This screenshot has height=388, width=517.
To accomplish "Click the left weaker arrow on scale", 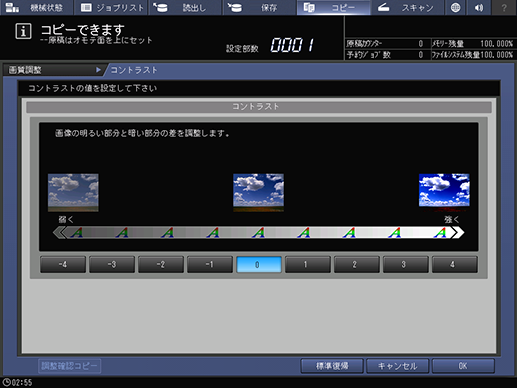I will coord(59,232).
